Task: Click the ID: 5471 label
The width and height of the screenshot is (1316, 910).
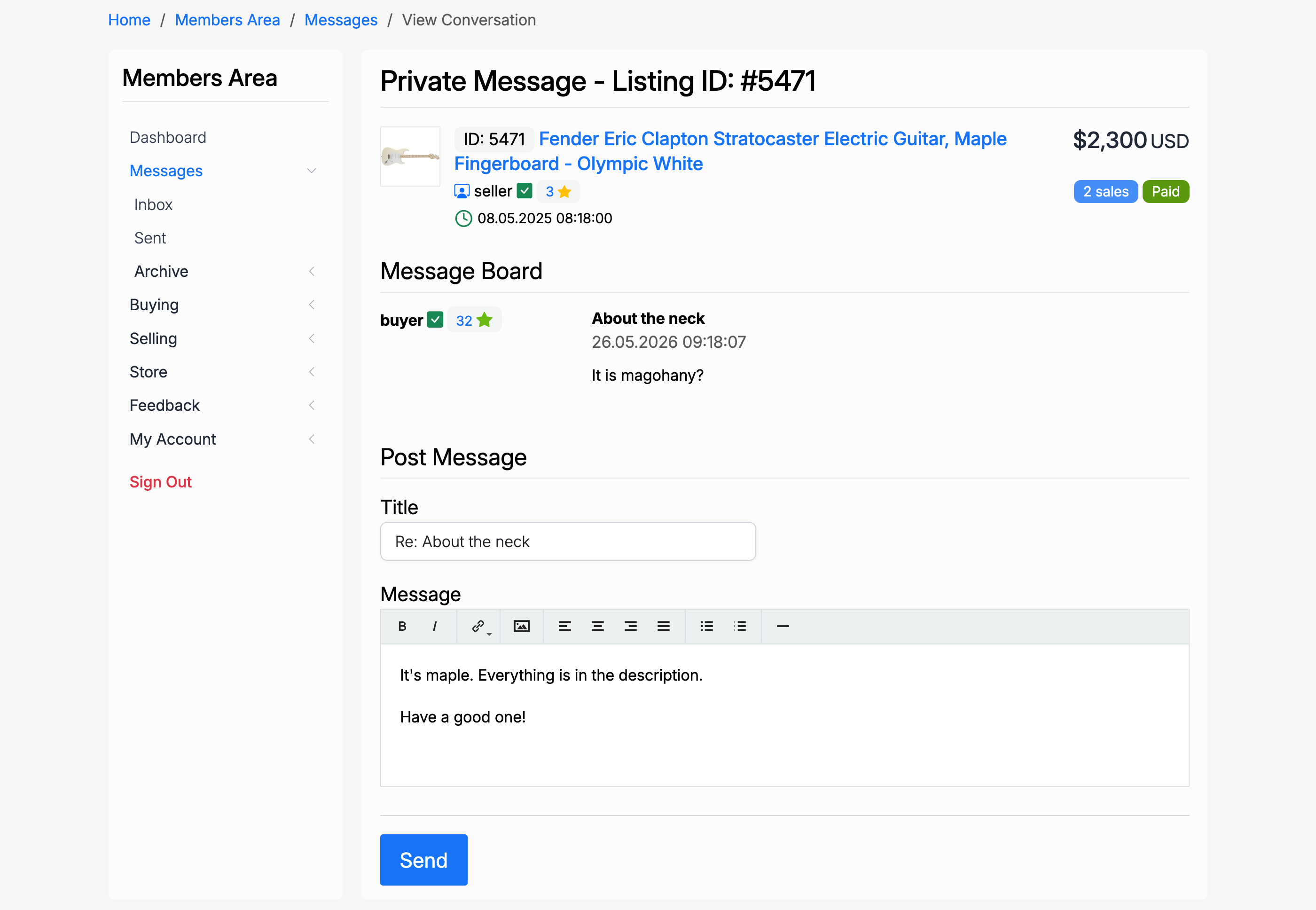Action: coord(494,139)
